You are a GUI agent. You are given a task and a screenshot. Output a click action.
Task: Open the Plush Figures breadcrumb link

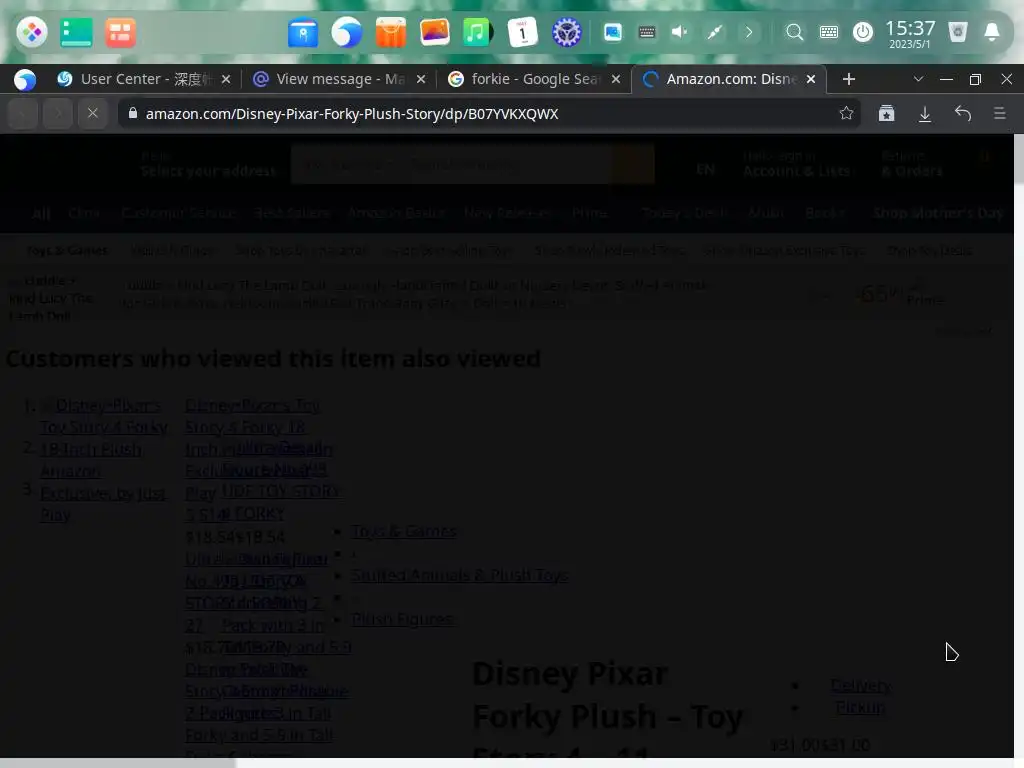click(x=403, y=618)
